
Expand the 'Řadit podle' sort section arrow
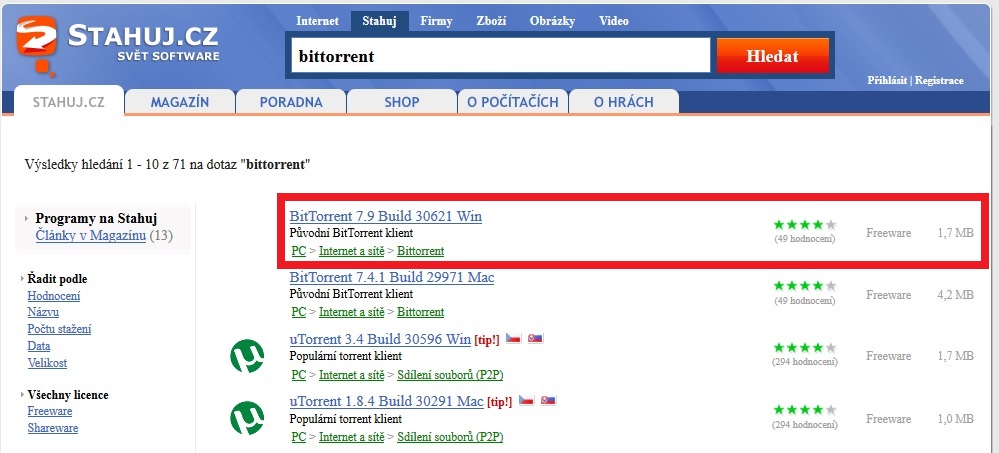(22, 279)
